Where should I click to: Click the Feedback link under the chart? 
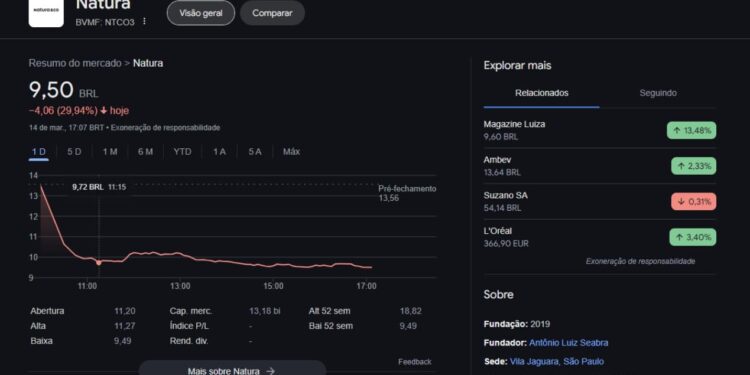pos(415,362)
